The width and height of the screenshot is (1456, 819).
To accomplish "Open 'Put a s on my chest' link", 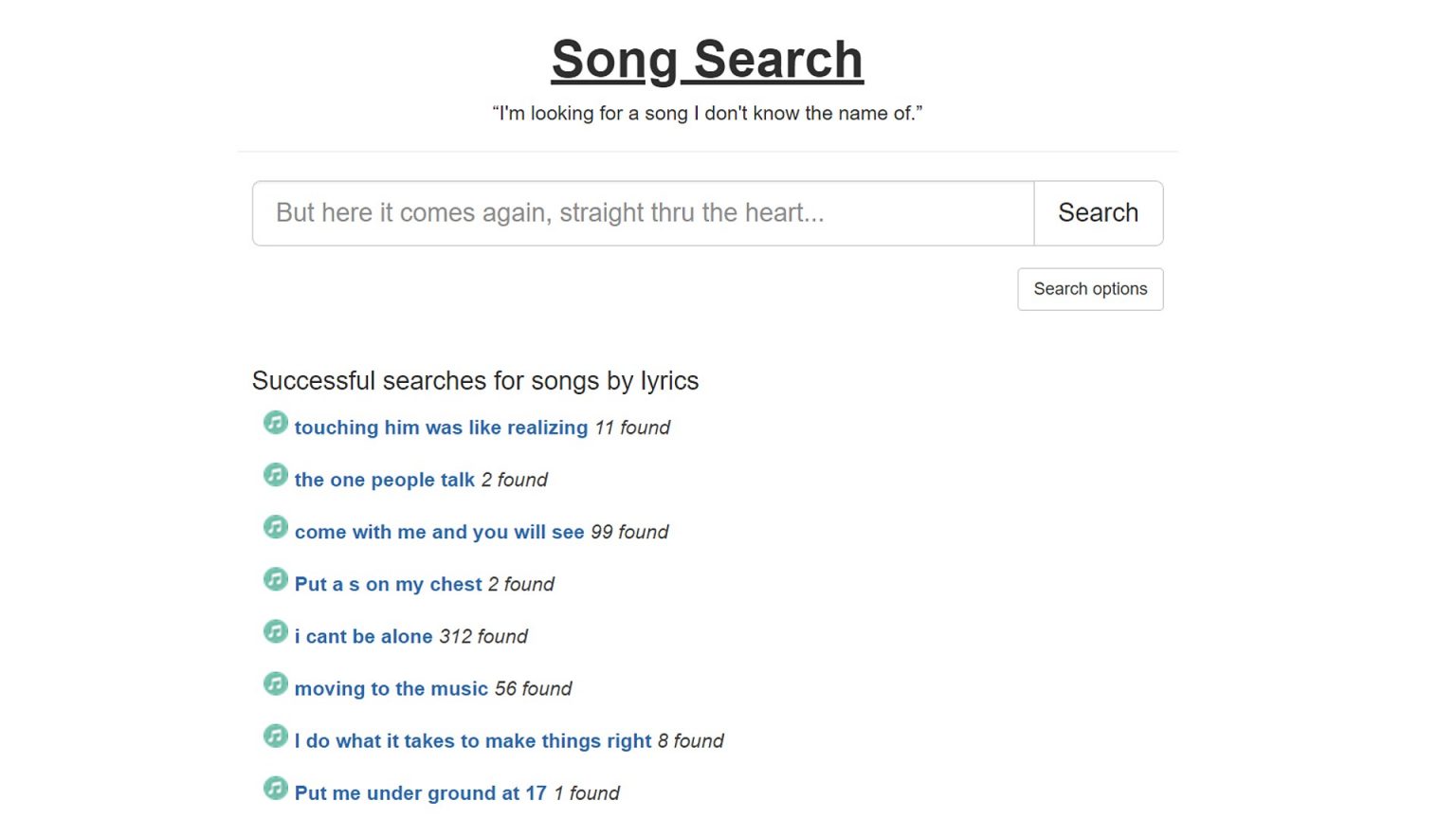I will click(388, 584).
